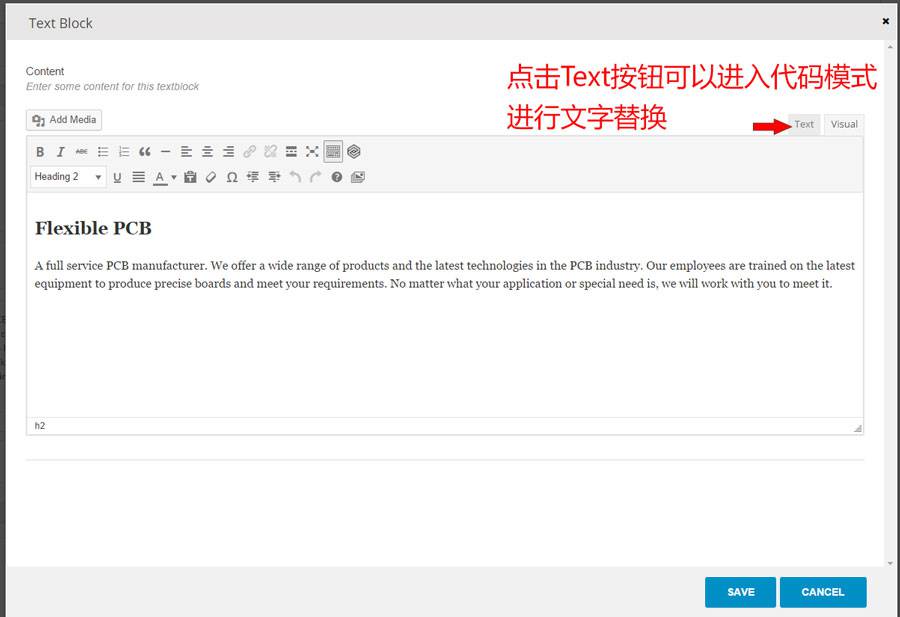Viewport: 900px width, 617px height.
Task: Toggle bold formatting in the editor toolbar
Action: tap(40, 152)
